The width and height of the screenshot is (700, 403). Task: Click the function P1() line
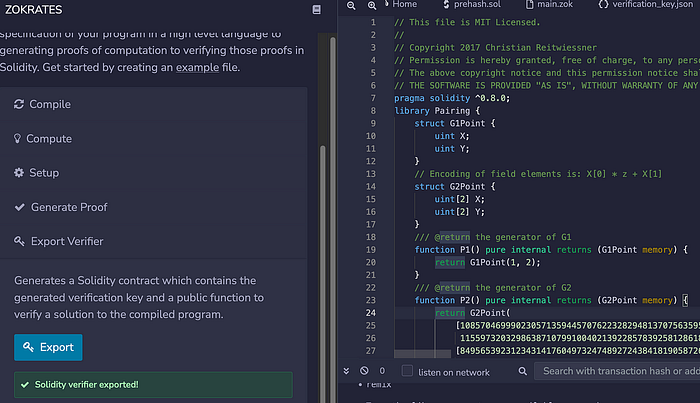[x=551, y=250]
